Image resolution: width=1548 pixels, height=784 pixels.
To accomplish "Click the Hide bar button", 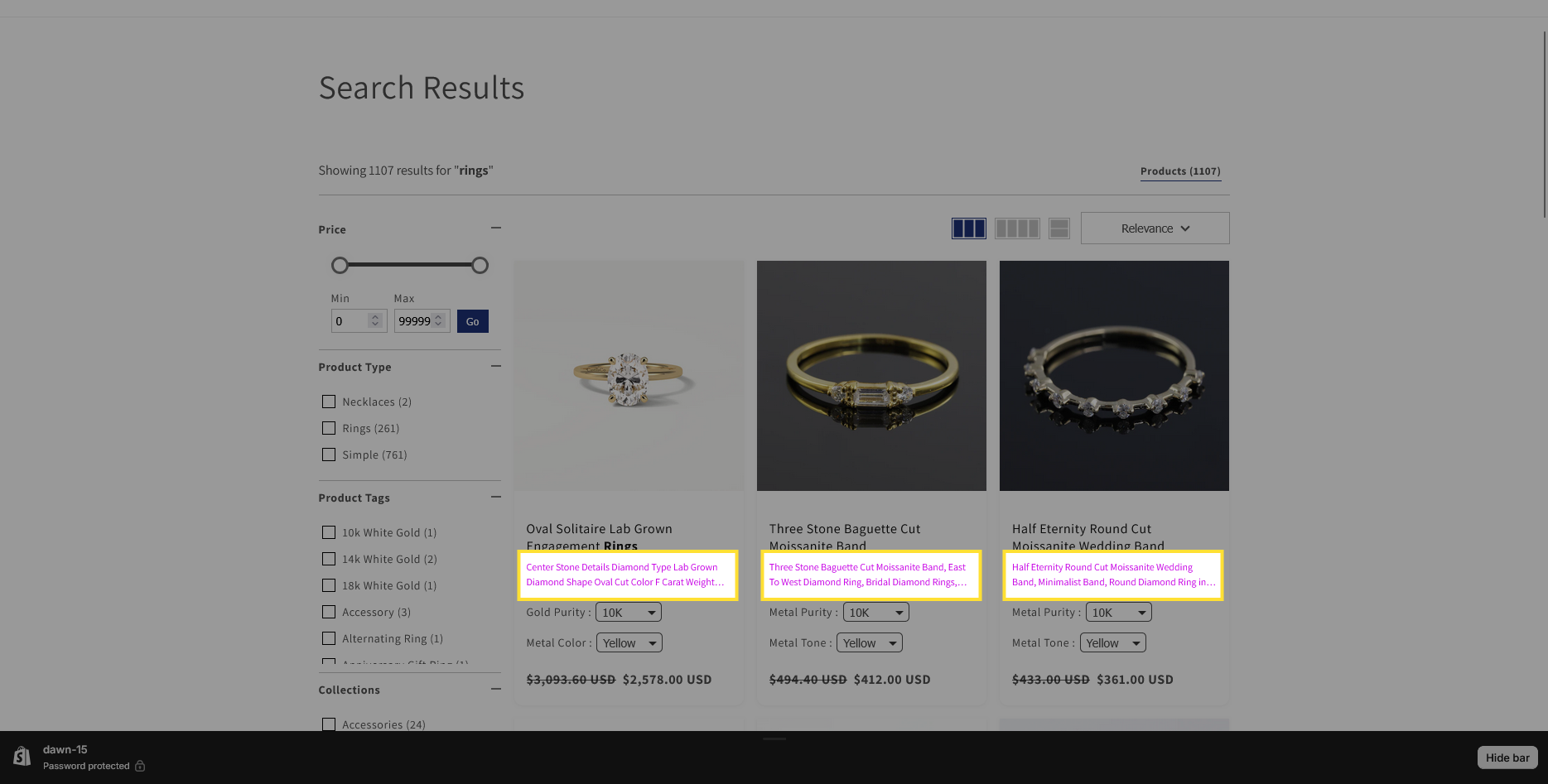I will click(x=1507, y=758).
